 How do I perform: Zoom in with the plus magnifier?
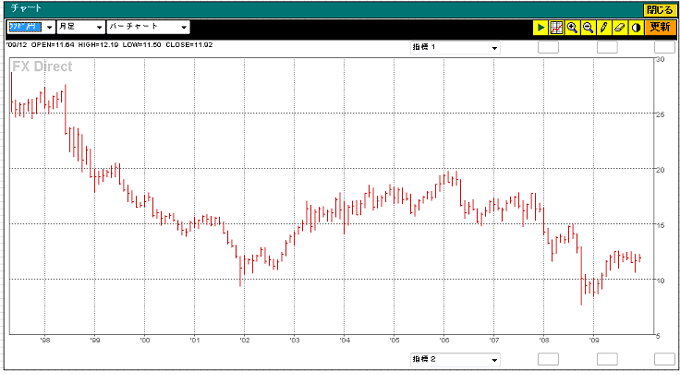[x=572, y=28]
